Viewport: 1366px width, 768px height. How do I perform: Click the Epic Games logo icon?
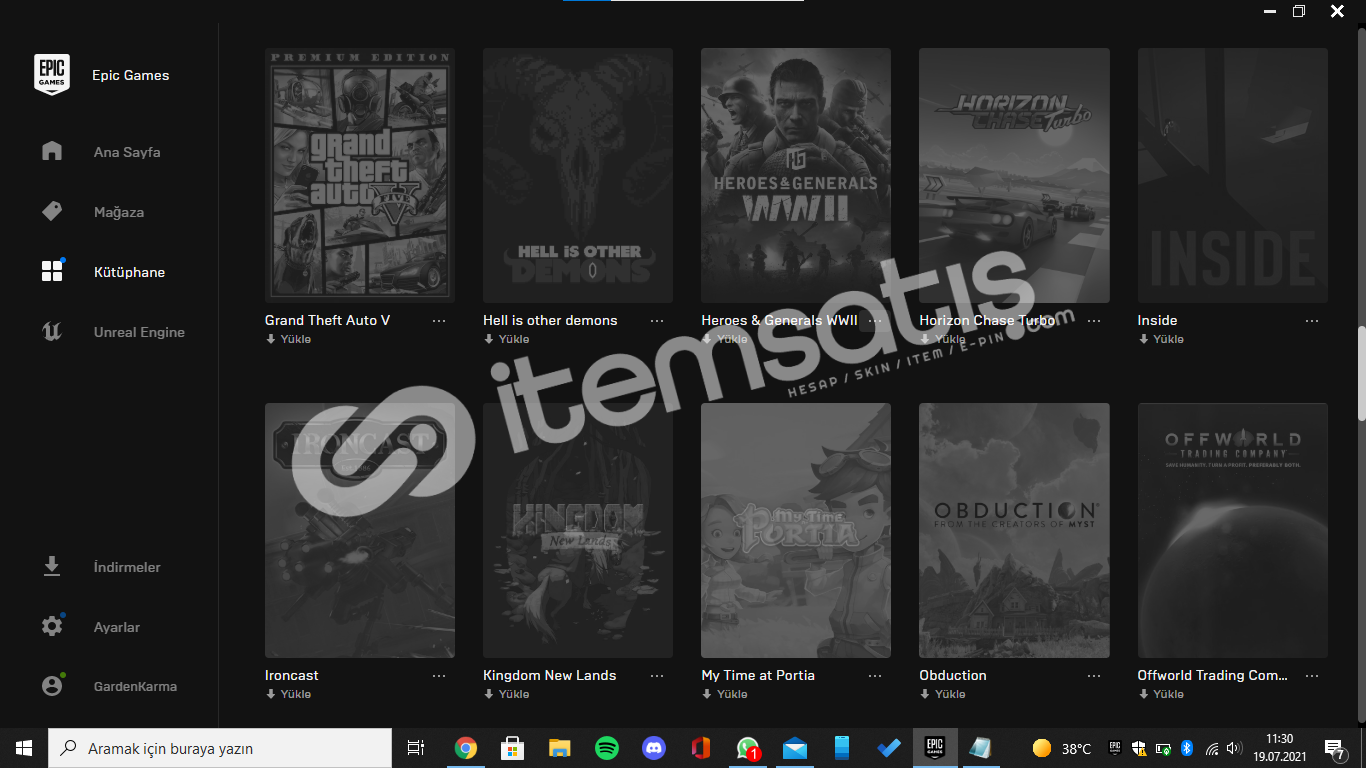click(x=52, y=75)
